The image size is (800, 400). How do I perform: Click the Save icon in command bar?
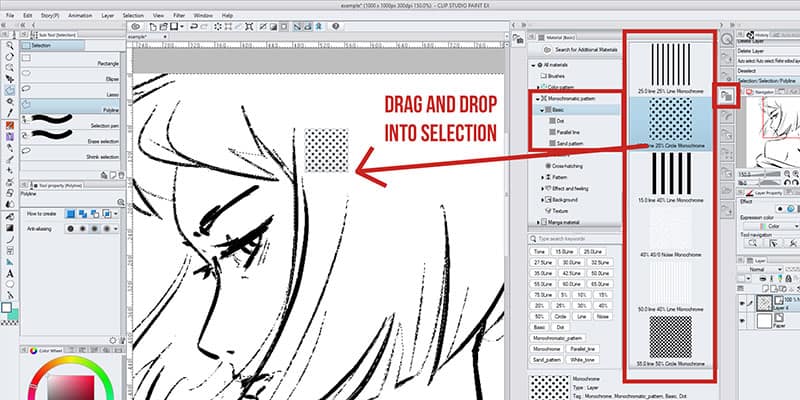point(174,27)
